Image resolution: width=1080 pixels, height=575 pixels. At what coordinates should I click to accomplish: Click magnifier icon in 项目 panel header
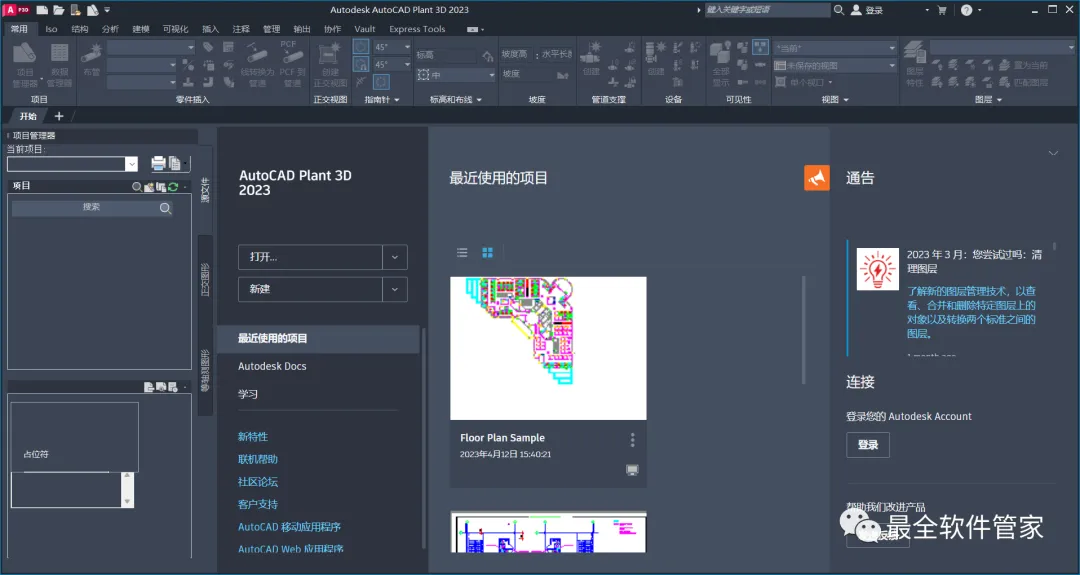[x=137, y=187]
